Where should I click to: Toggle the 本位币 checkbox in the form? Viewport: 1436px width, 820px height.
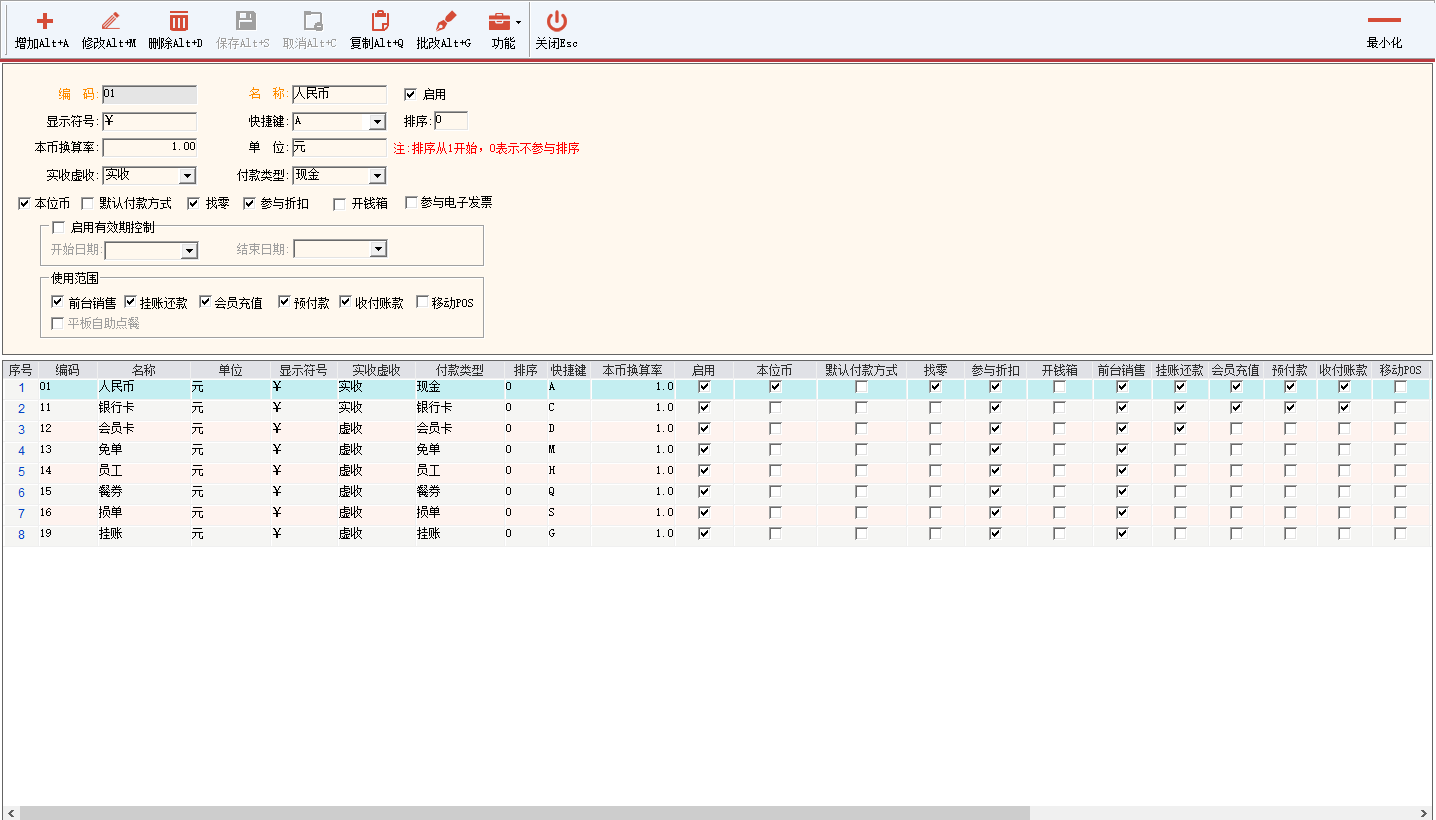click(25, 203)
